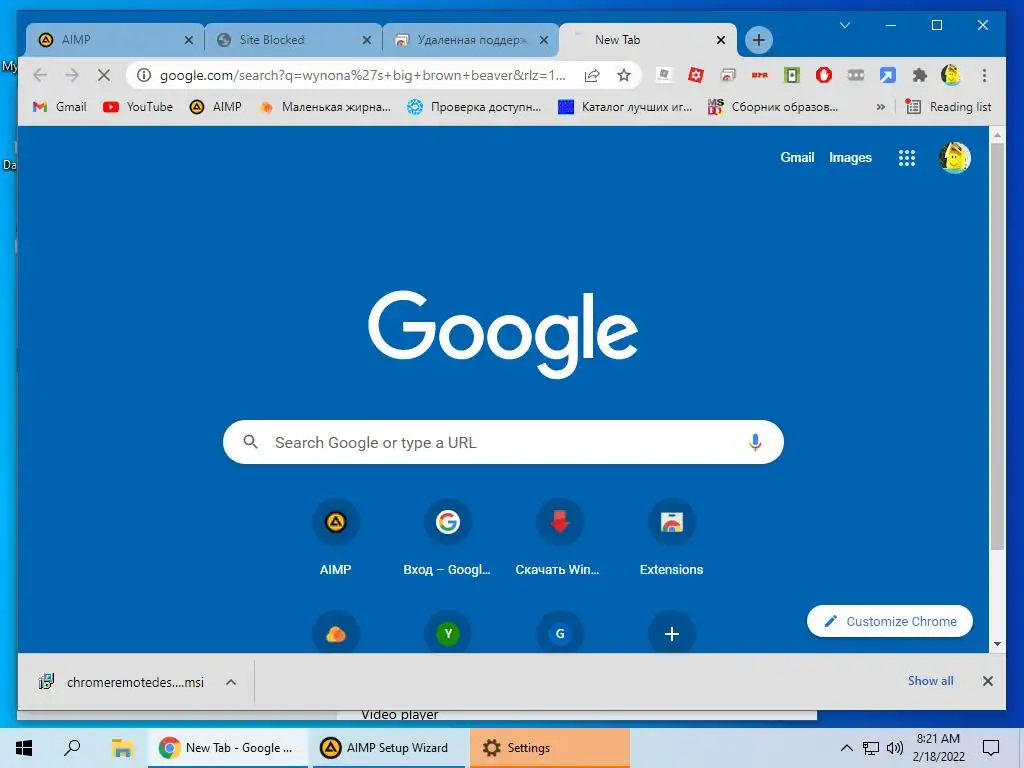Image resolution: width=1024 pixels, height=768 pixels.
Task: Switch to AIMP Setup Wizard in taskbar
Action: [388, 748]
